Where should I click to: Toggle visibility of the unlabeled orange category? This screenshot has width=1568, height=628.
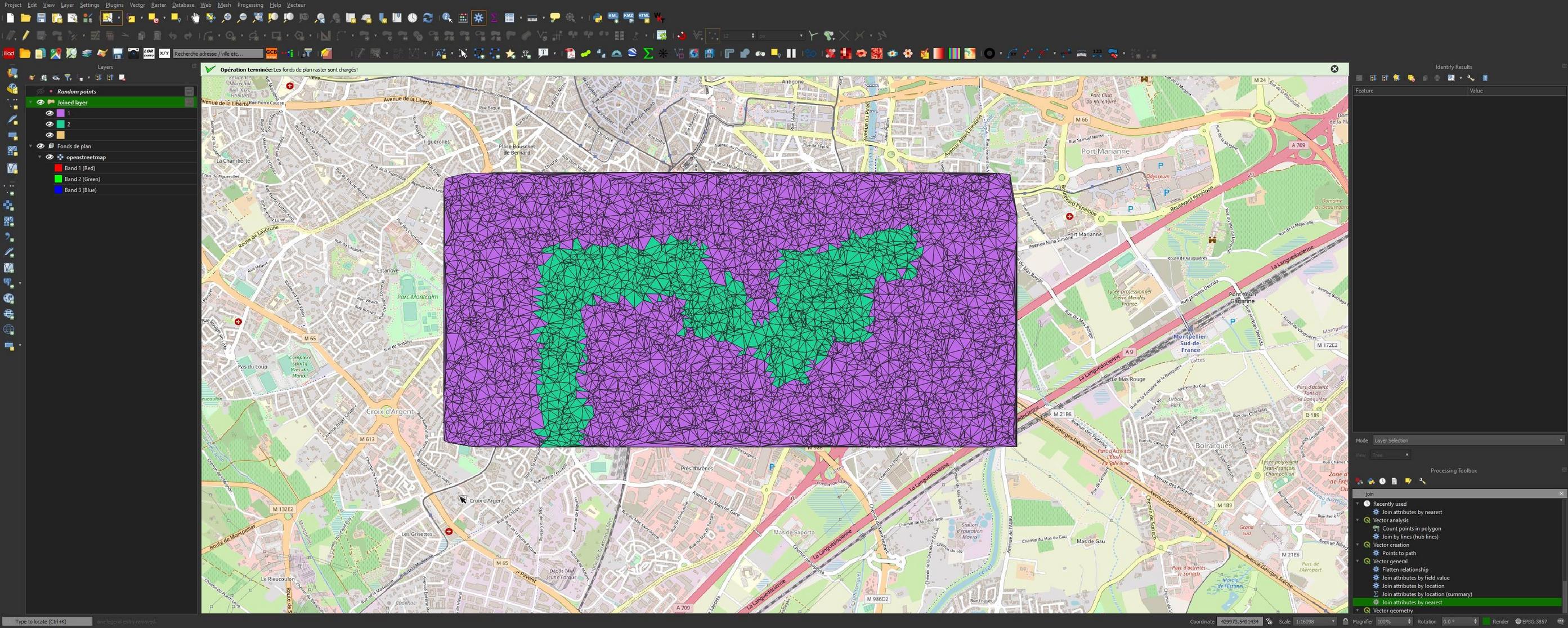point(50,135)
